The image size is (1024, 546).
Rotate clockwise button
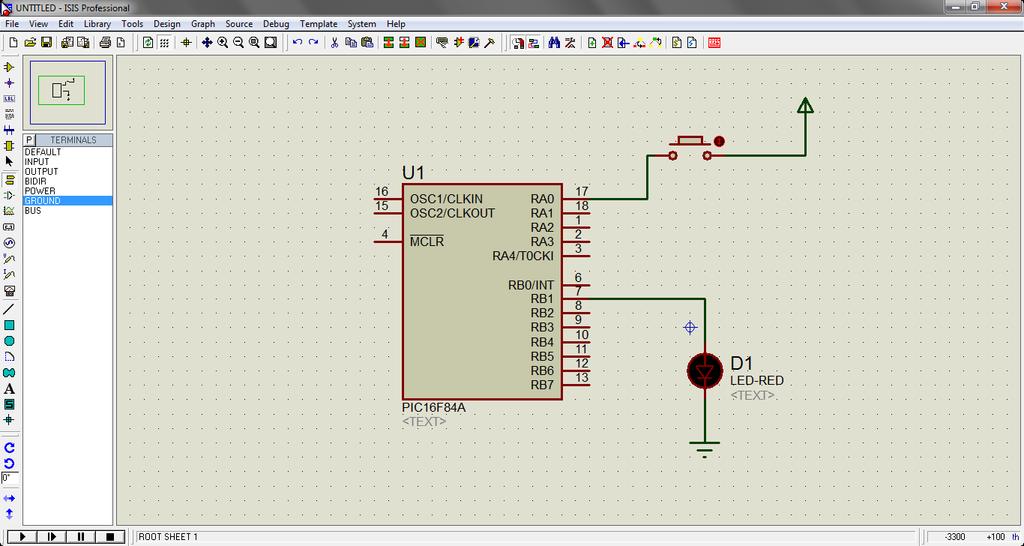coord(9,448)
